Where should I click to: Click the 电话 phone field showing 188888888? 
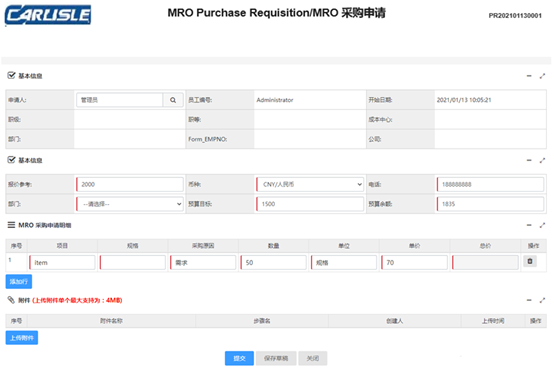490,184
